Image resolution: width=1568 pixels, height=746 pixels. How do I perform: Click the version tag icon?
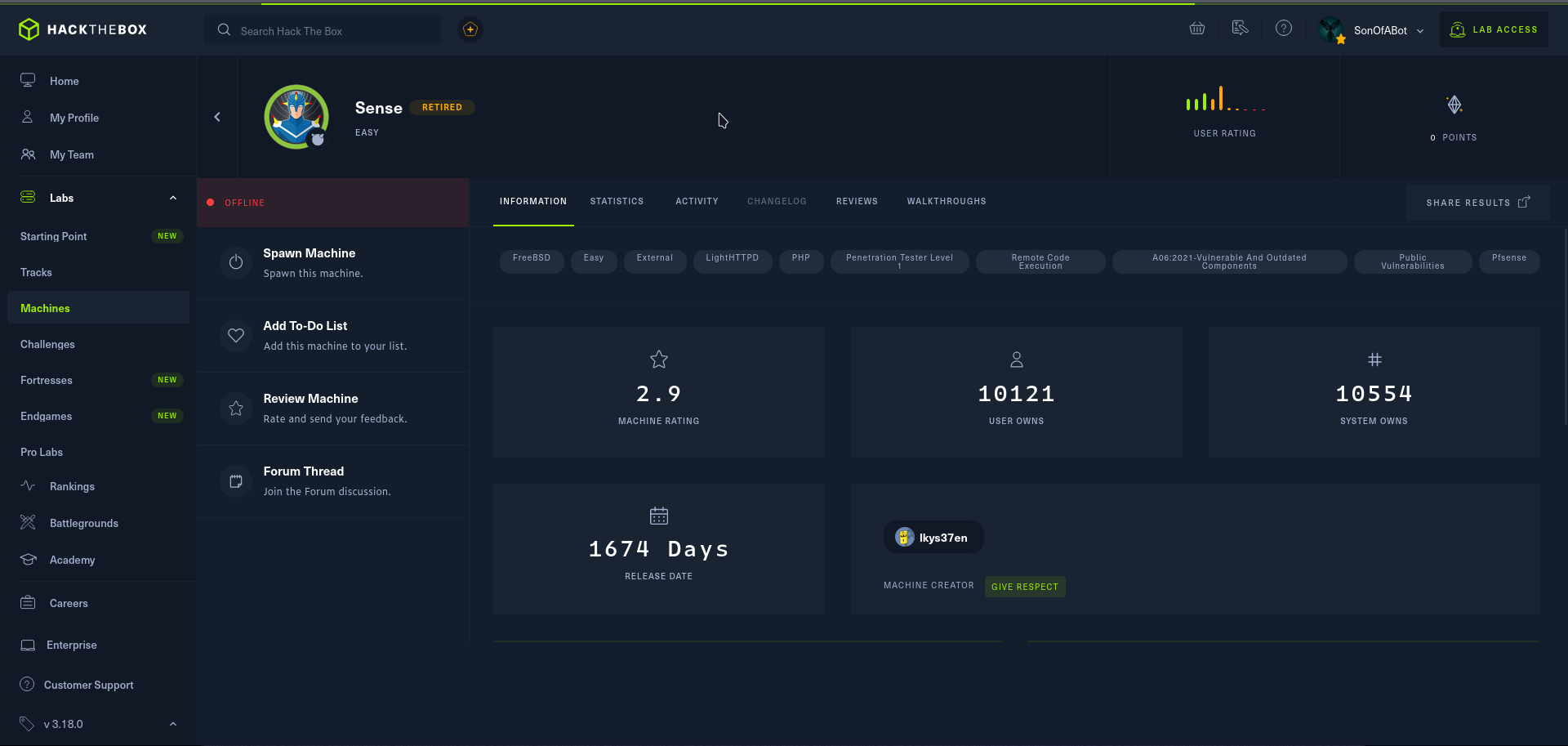tap(27, 723)
